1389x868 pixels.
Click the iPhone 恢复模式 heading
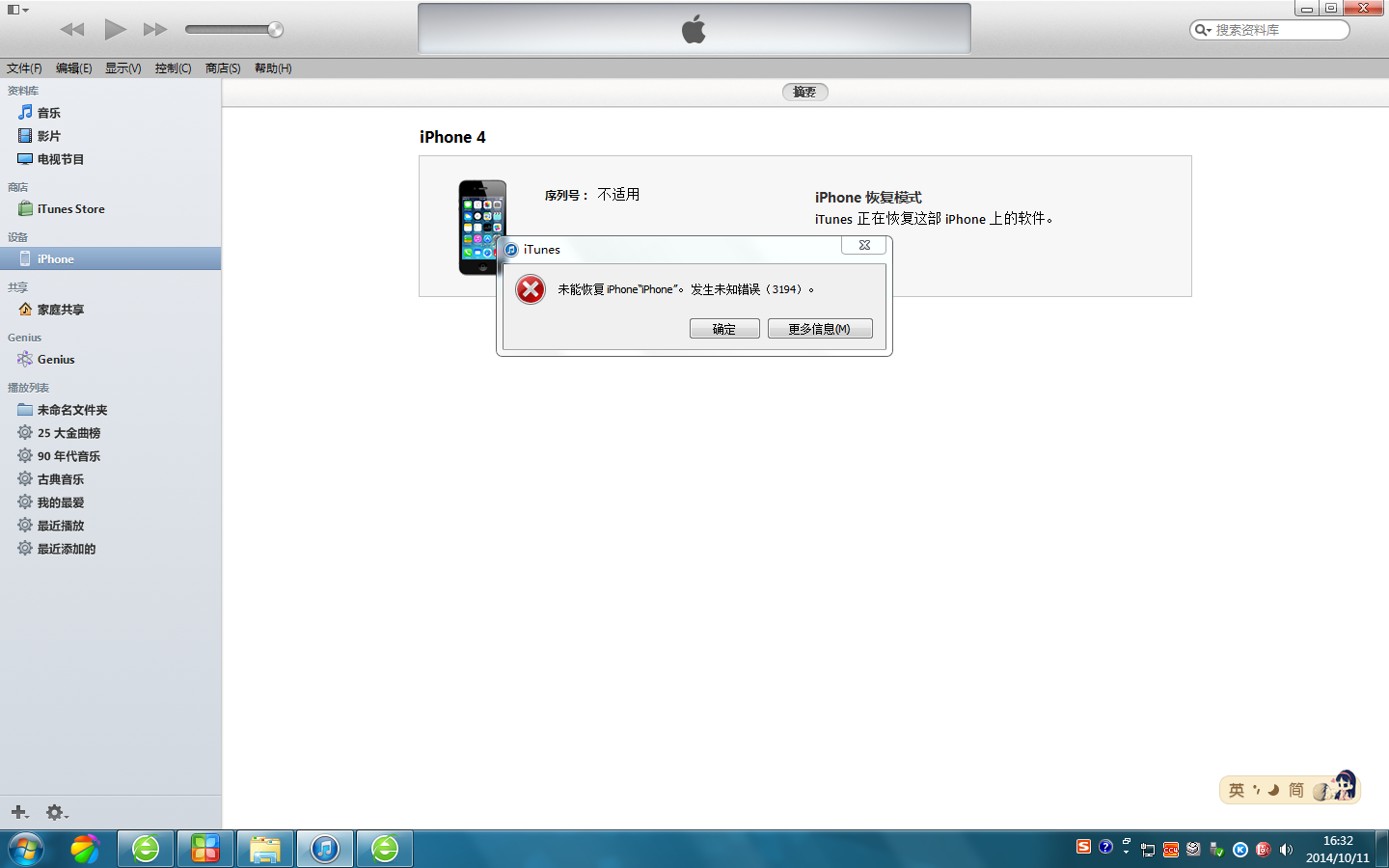[868, 197]
